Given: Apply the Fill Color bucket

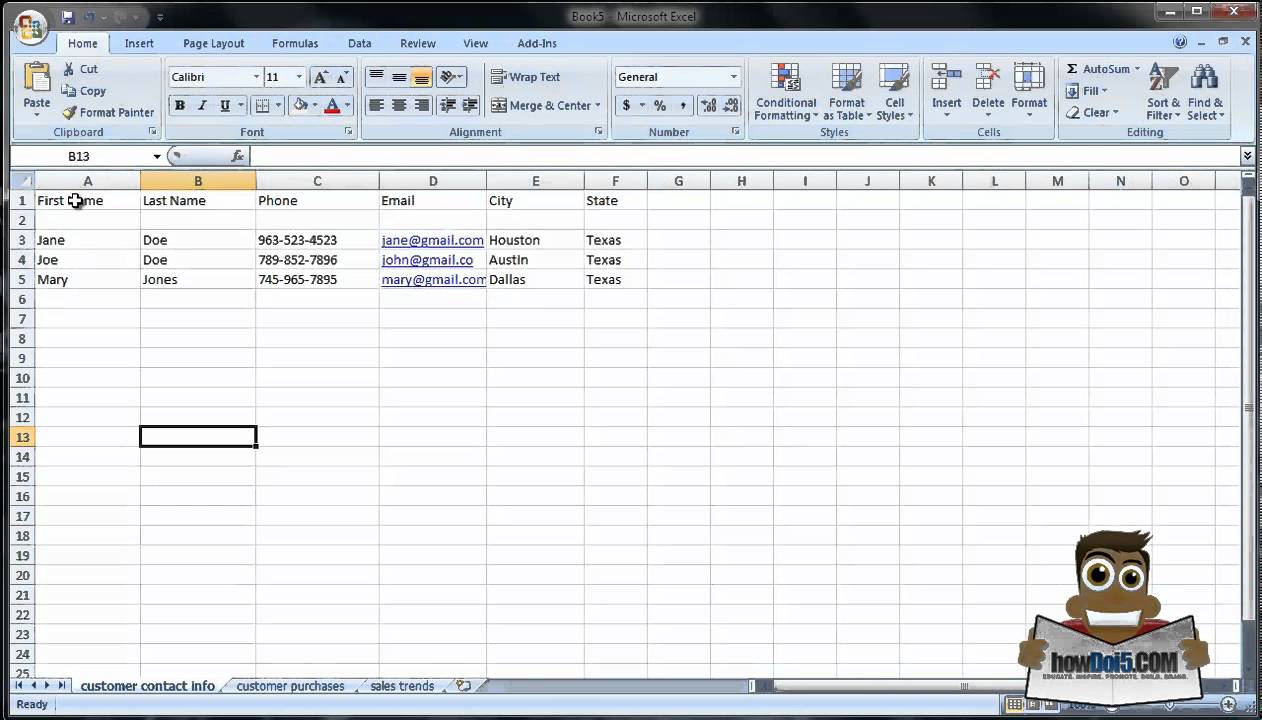Looking at the screenshot, I should [x=300, y=105].
